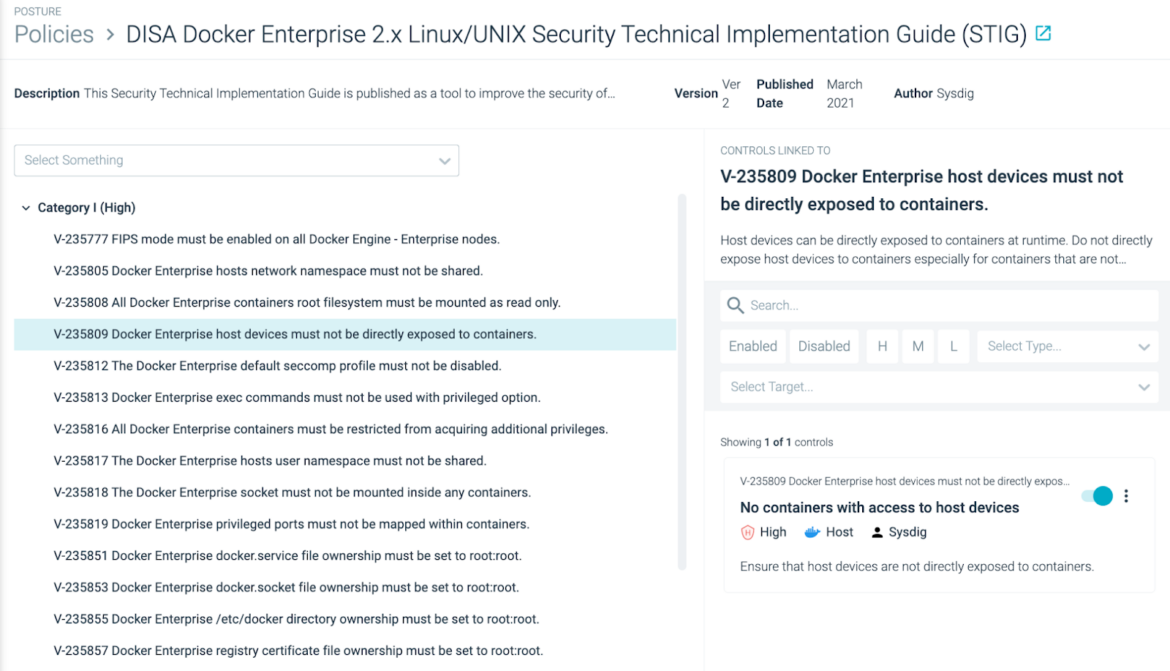Disable the No containers with access to host devices control

1099,495
